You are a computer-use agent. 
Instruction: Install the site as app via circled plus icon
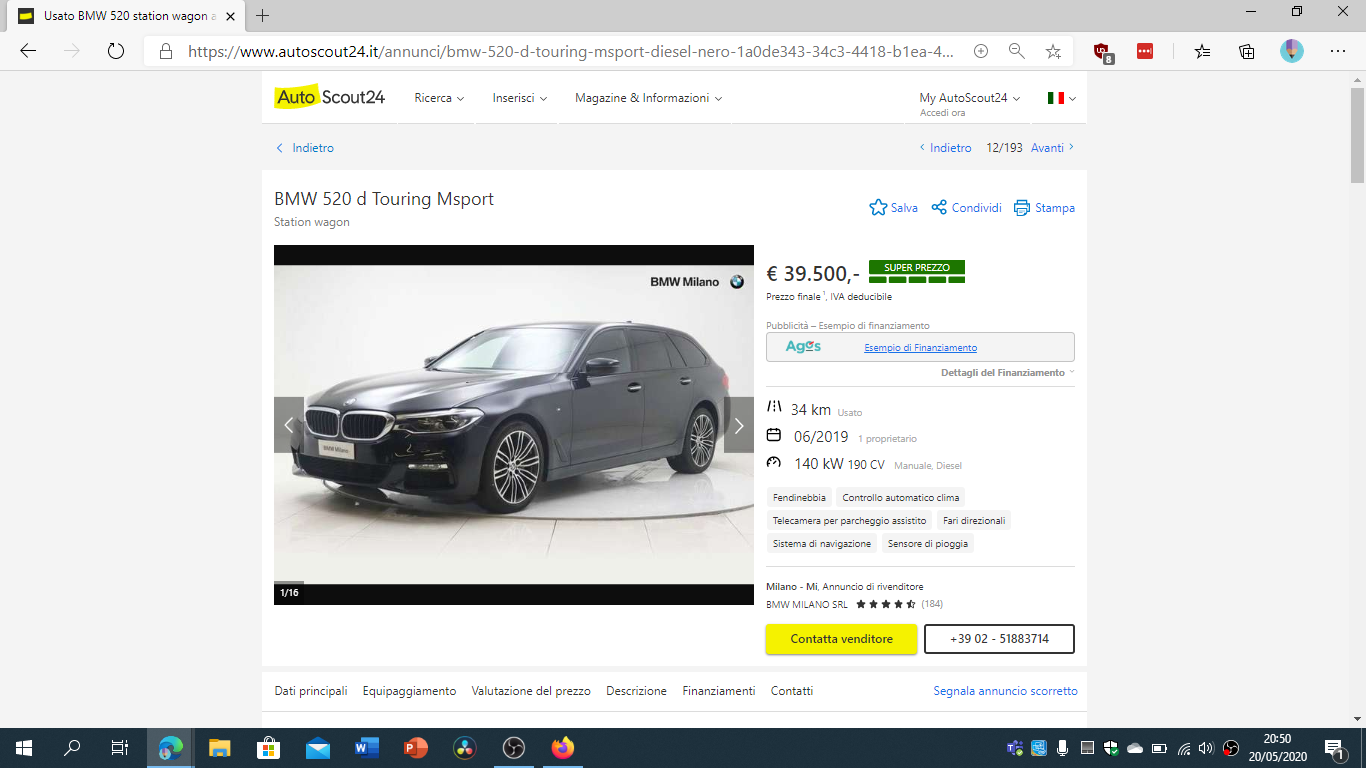(x=981, y=51)
